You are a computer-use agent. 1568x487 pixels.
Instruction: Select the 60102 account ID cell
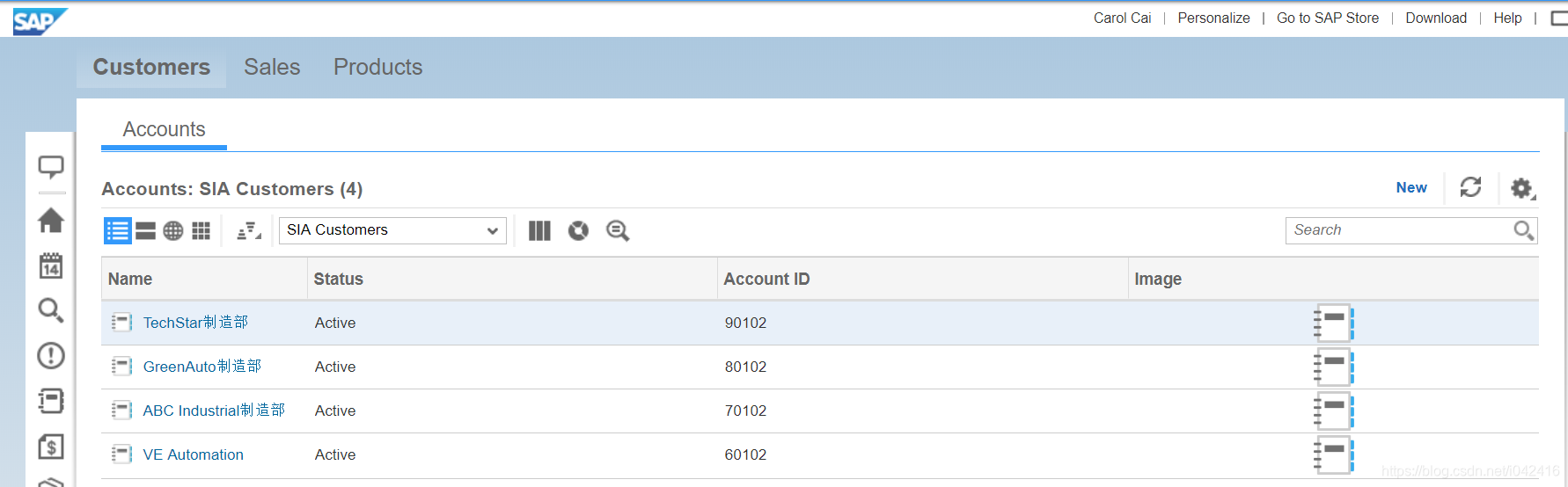745,454
